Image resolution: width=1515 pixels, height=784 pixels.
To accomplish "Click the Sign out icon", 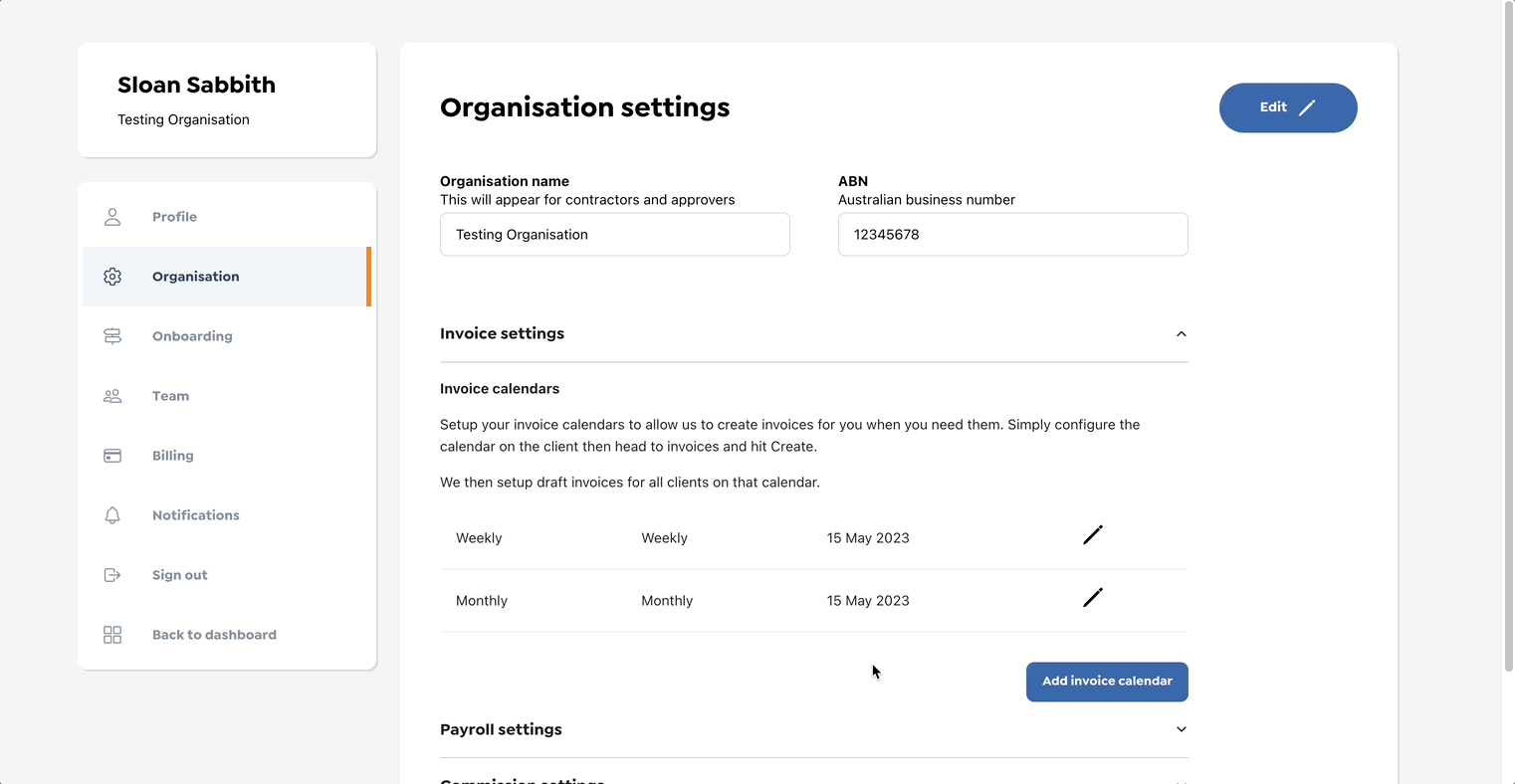I will [x=111, y=575].
